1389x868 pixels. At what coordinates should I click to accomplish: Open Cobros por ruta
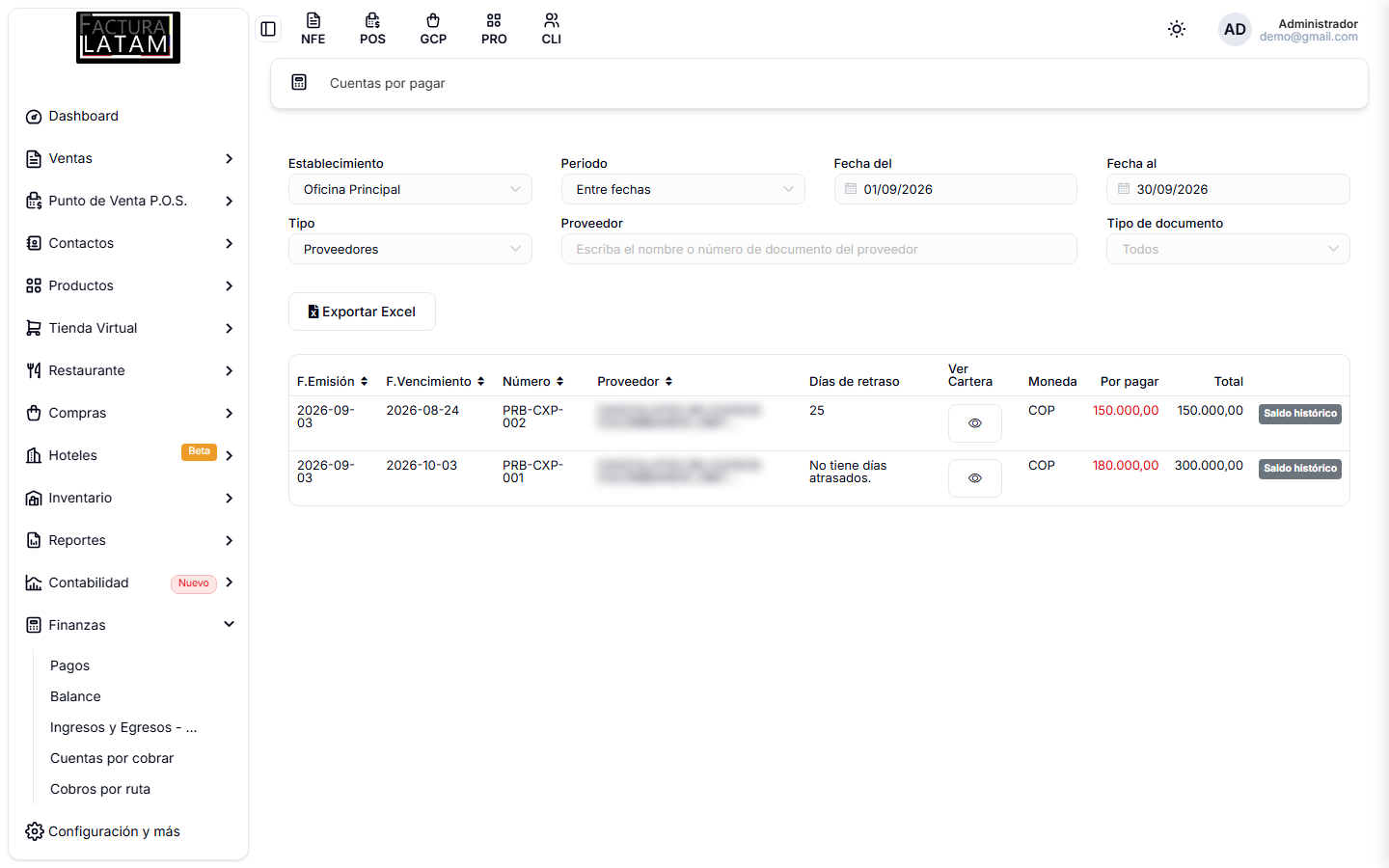[100, 789]
